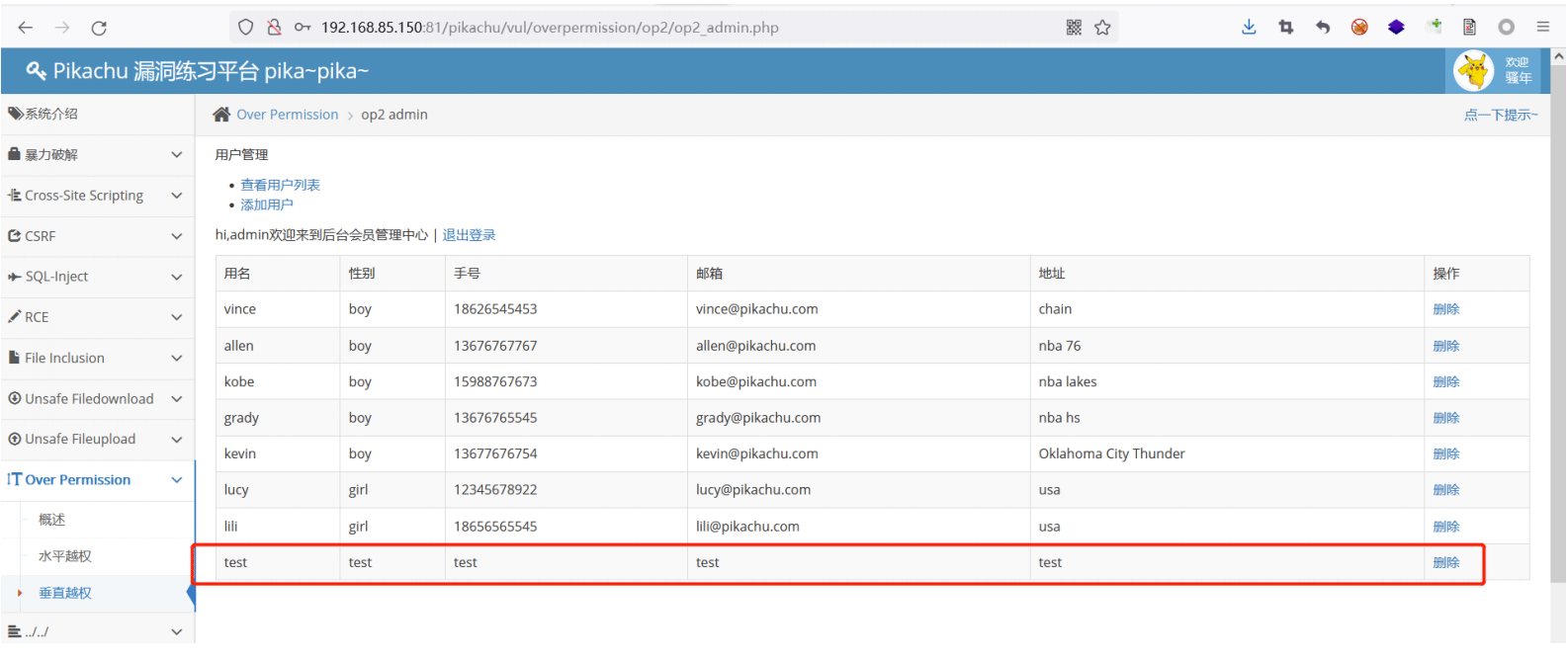Click the Pikachu avatar image in header
This screenshot has height=658, width=1568.
click(x=1473, y=70)
